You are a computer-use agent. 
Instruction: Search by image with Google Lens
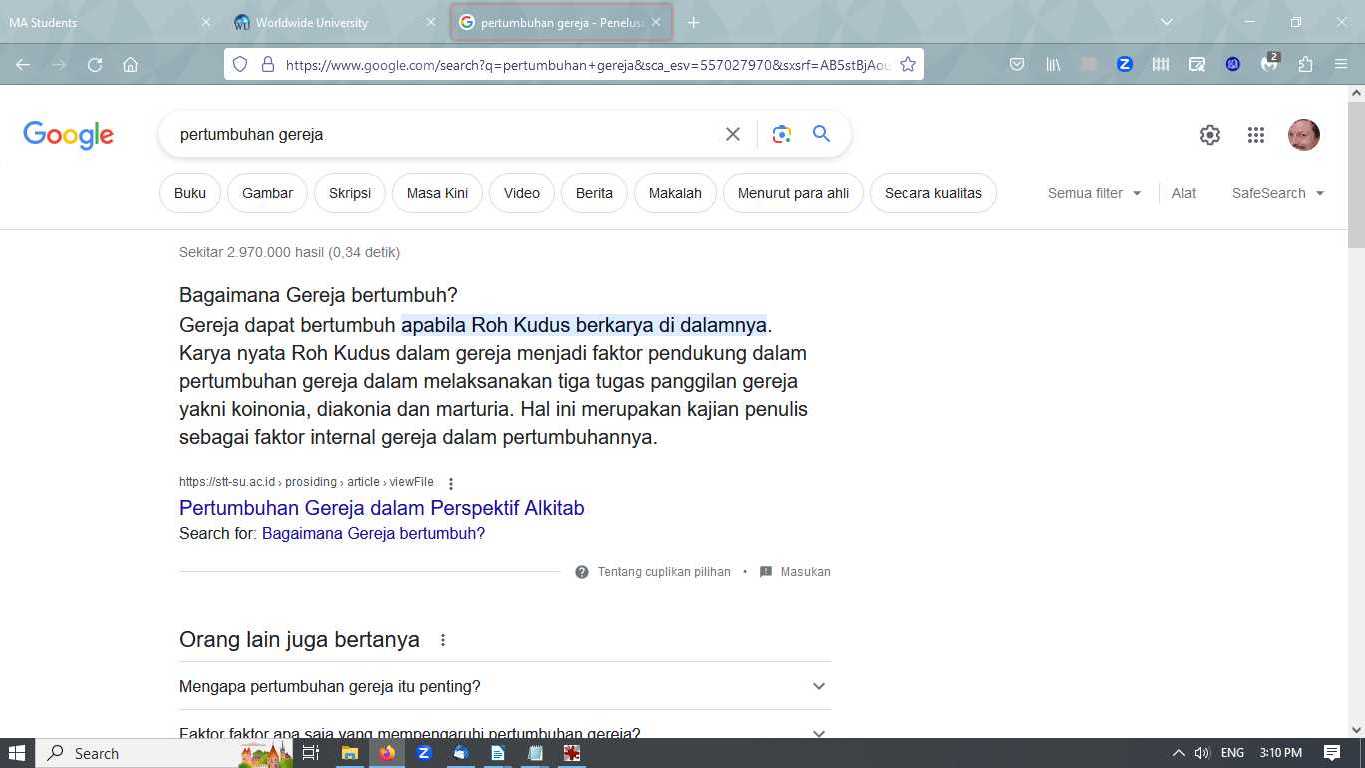pos(782,134)
